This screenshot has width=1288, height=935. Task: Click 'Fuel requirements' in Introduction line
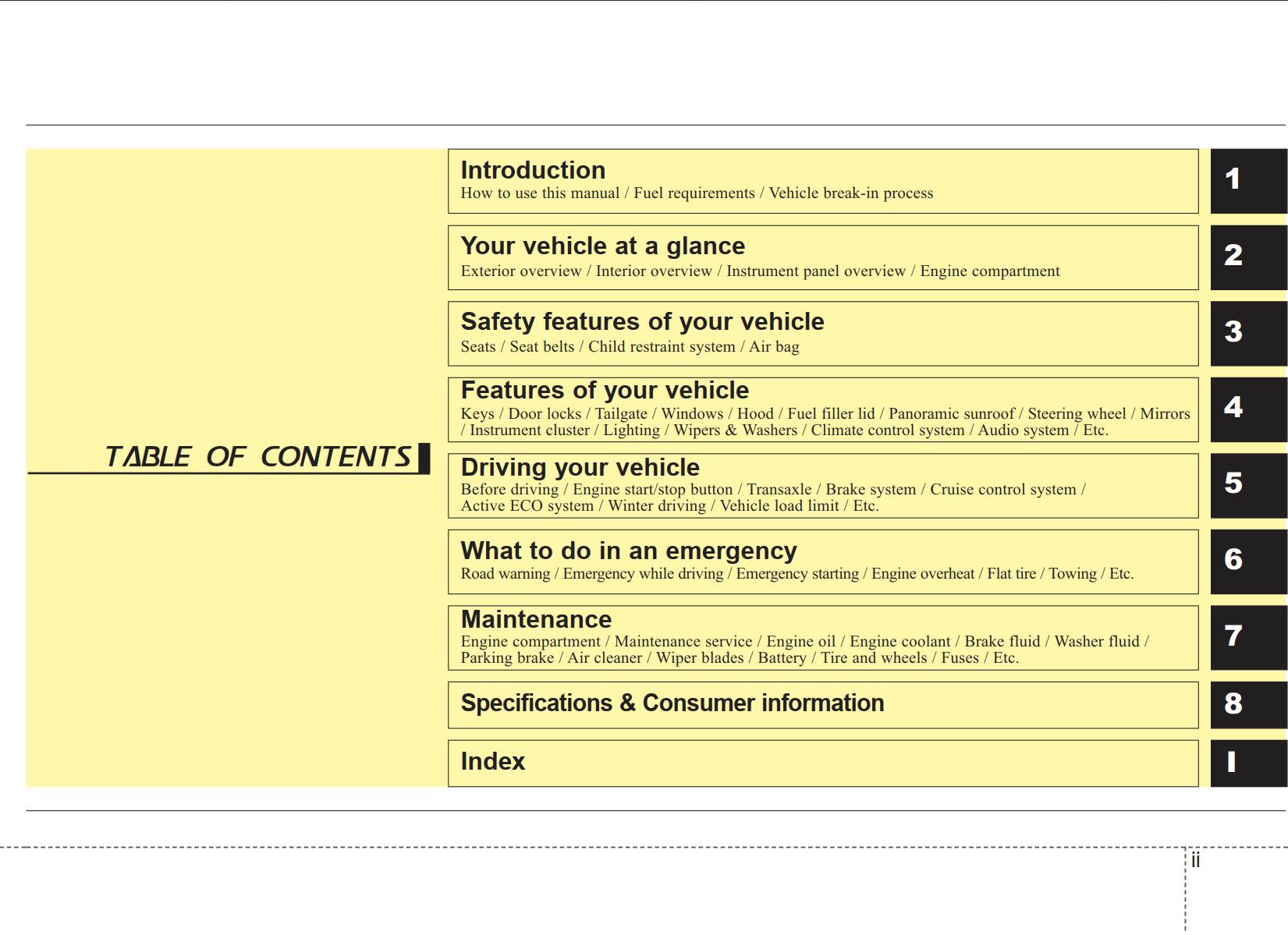(x=694, y=193)
